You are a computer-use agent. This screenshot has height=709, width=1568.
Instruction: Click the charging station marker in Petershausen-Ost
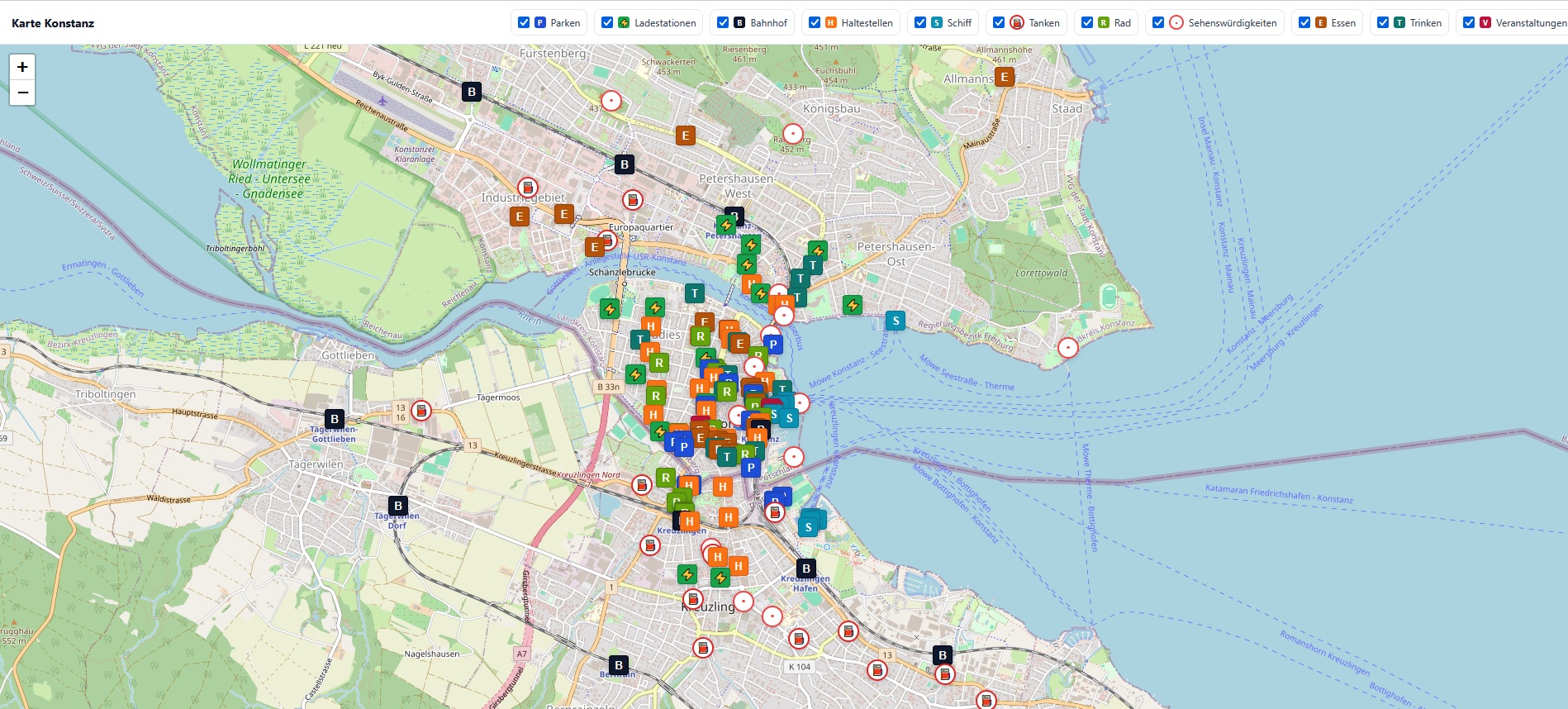pos(853,306)
